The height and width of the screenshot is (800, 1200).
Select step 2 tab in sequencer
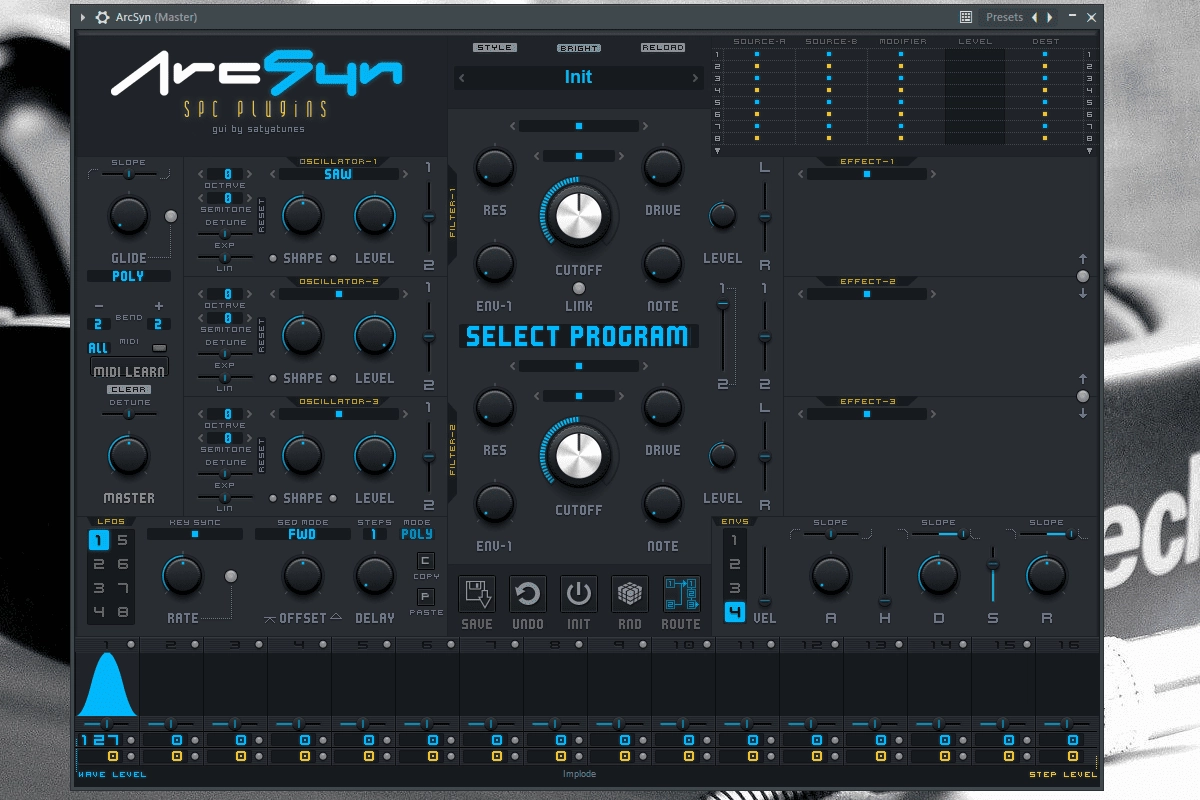click(x=171, y=645)
